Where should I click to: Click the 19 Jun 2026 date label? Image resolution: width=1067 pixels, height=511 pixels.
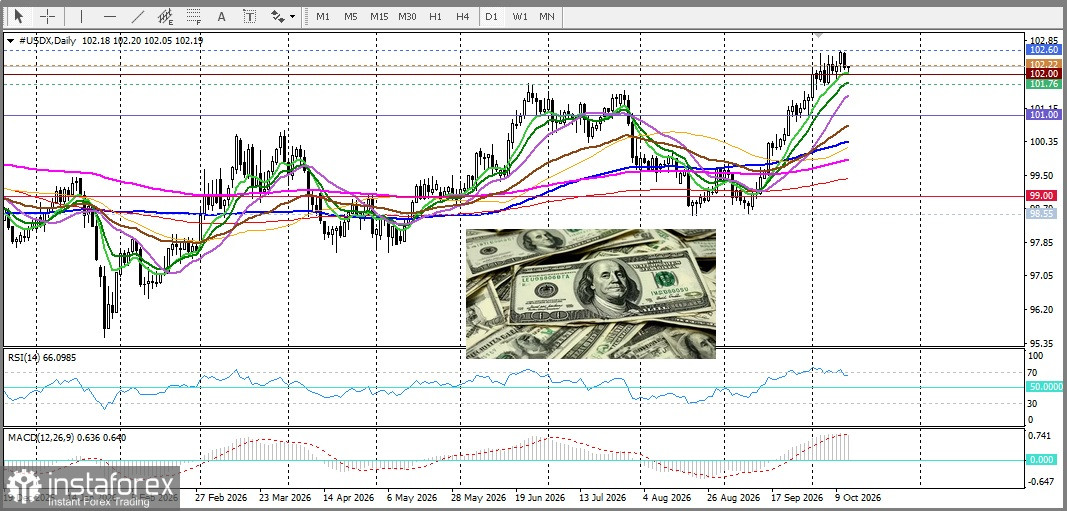coord(540,497)
